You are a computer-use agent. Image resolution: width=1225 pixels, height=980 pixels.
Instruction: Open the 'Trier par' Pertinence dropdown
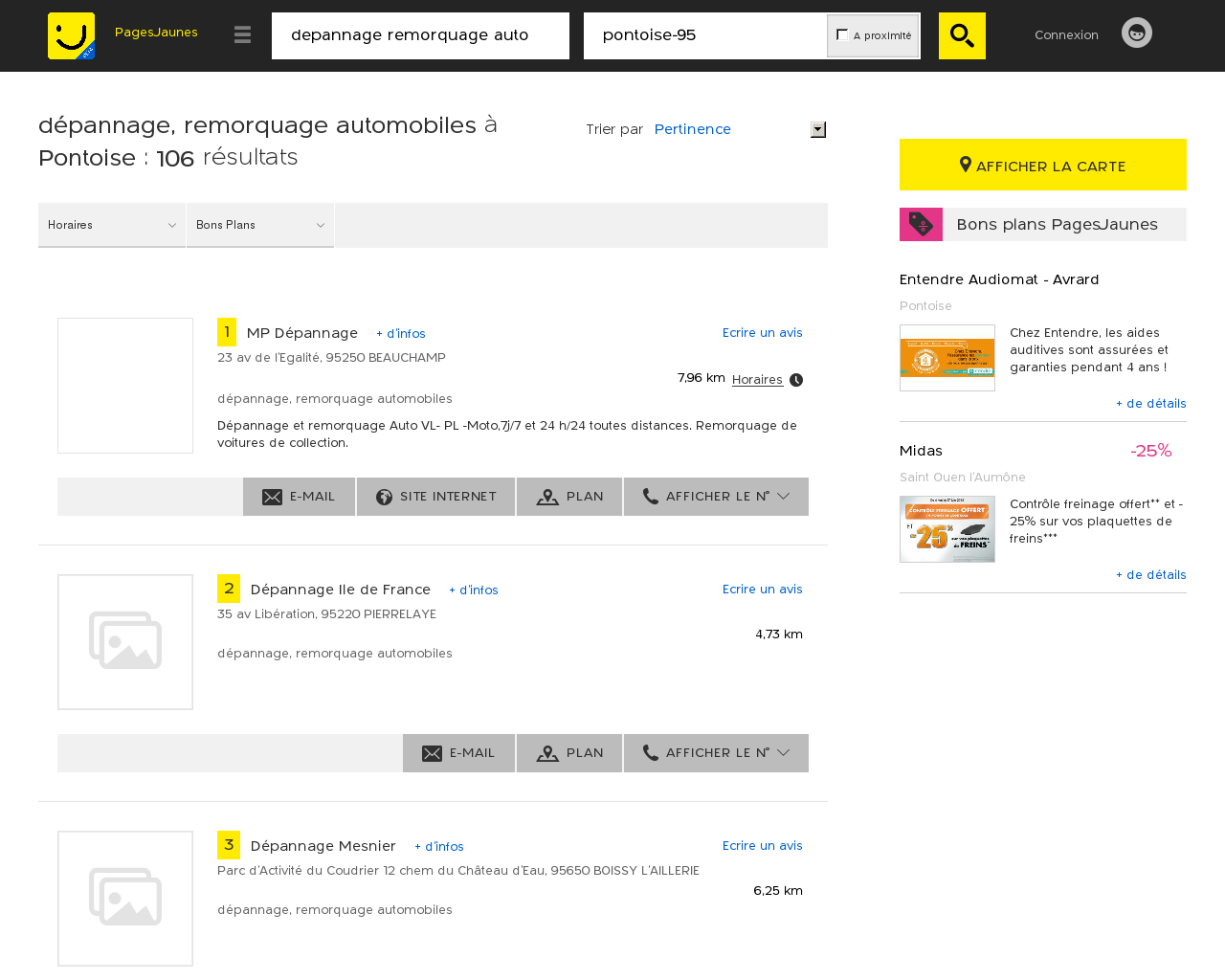739,129
